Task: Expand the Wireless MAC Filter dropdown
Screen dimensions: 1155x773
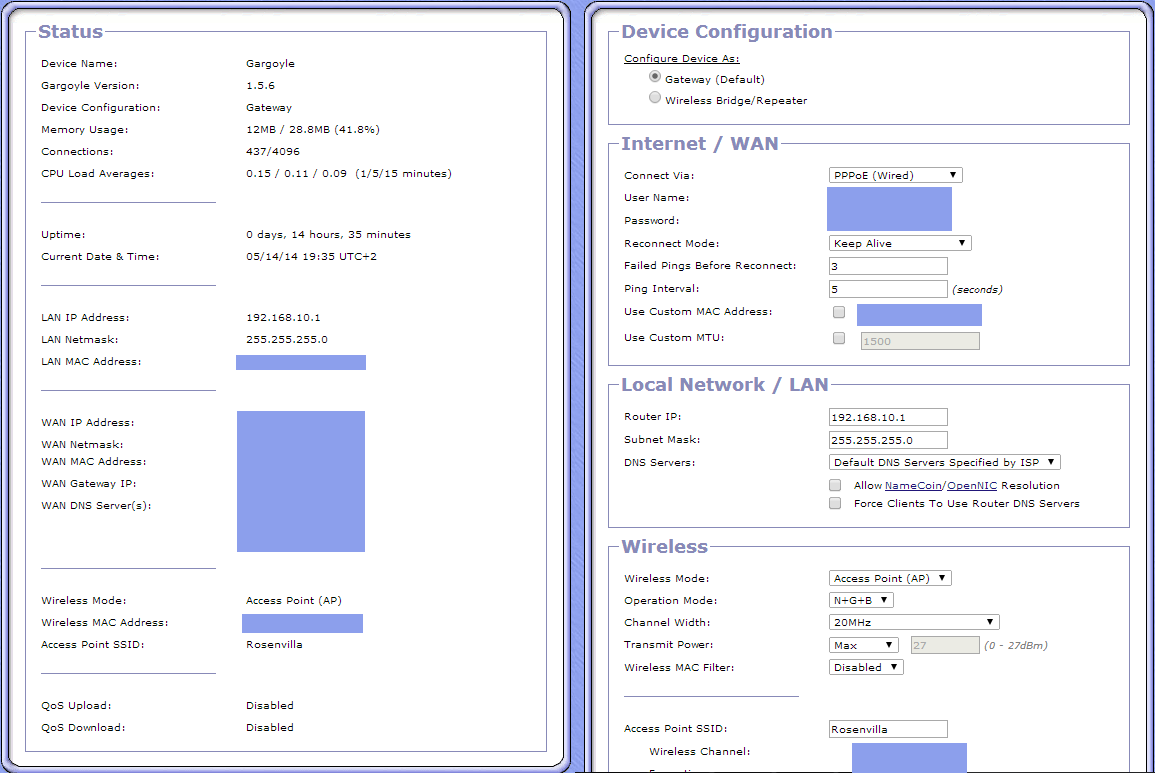Action: [x=866, y=668]
